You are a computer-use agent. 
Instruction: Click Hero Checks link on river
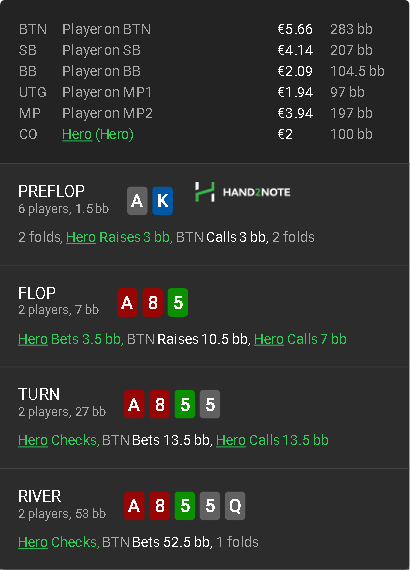coord(57,542)
